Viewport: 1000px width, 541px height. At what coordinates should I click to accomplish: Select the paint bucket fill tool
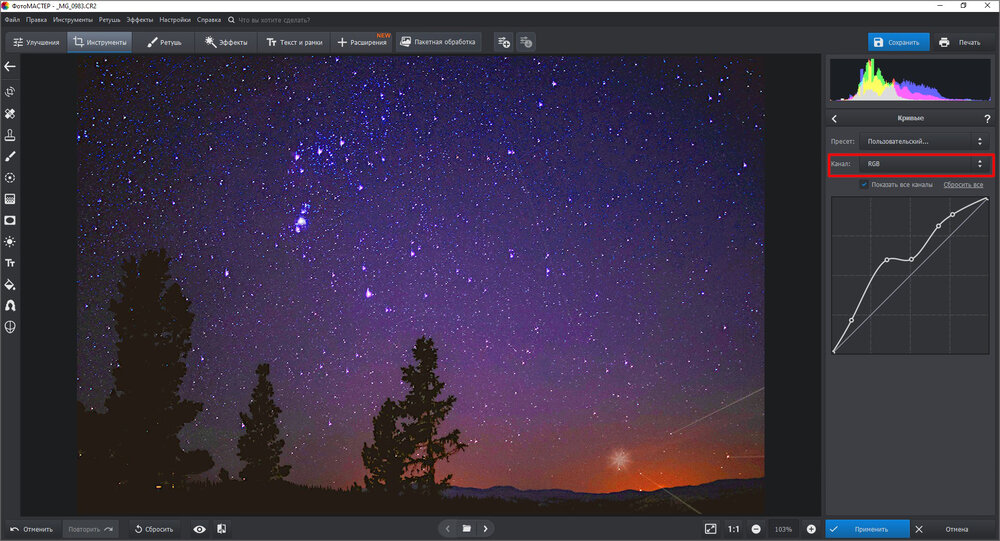click(10, 284)
